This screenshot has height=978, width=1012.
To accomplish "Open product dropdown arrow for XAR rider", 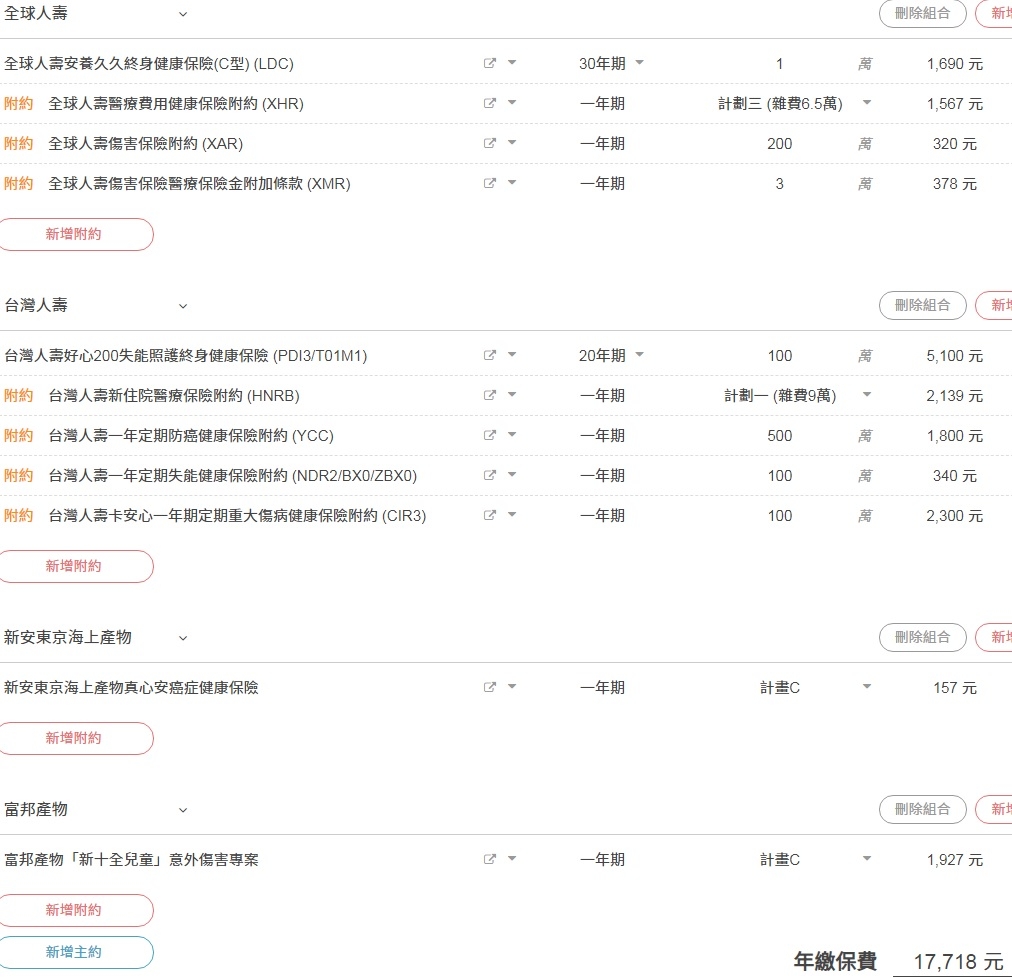I will coord(512,143).
